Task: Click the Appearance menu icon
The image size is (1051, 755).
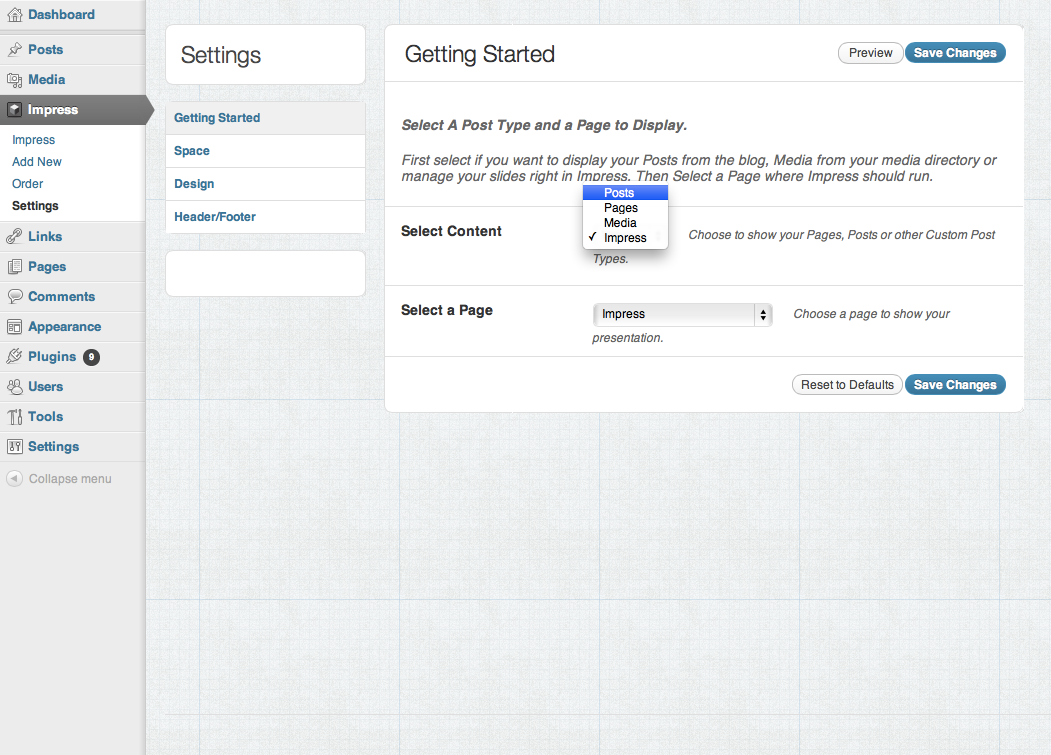Action: (x=14, y=327)
